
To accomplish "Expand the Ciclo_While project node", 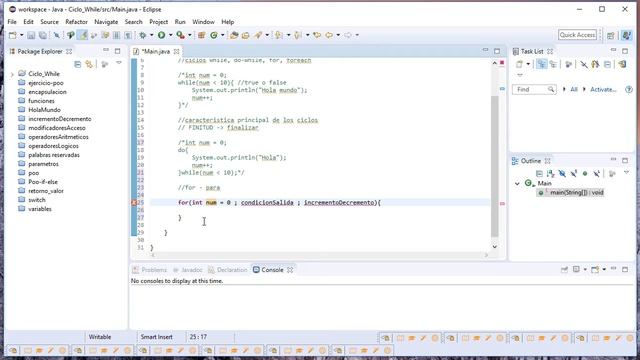I will pyautogui.click(x=12, y=74).
